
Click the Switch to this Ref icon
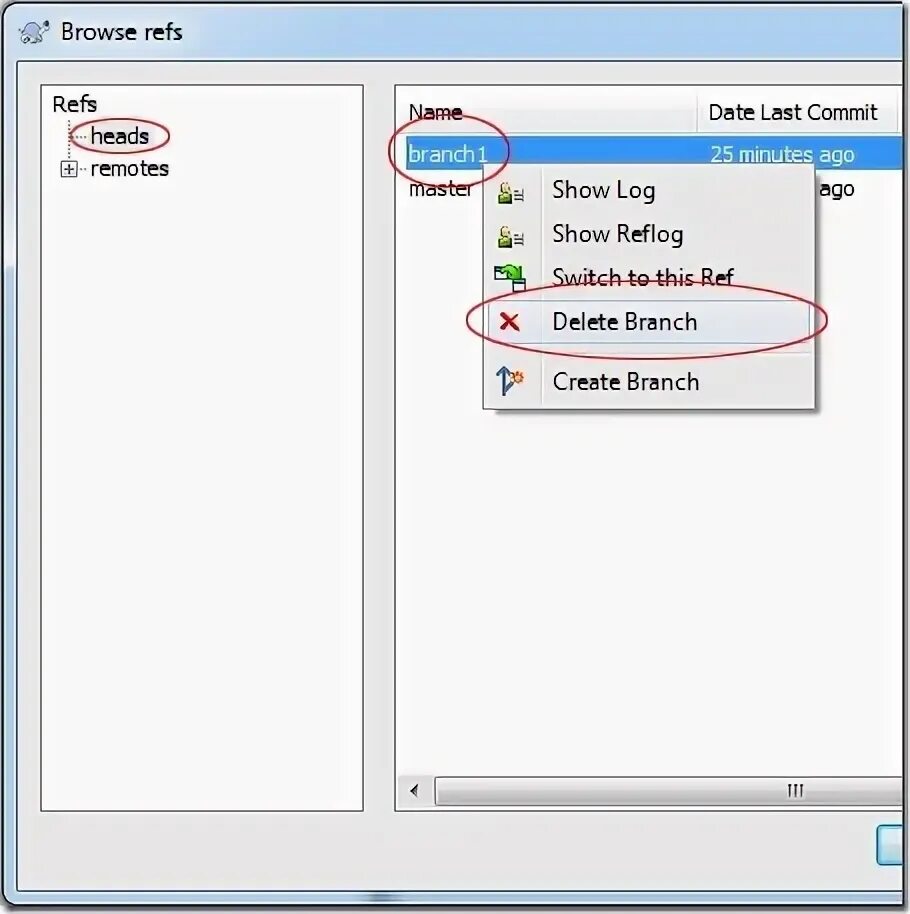pos(510,278)
